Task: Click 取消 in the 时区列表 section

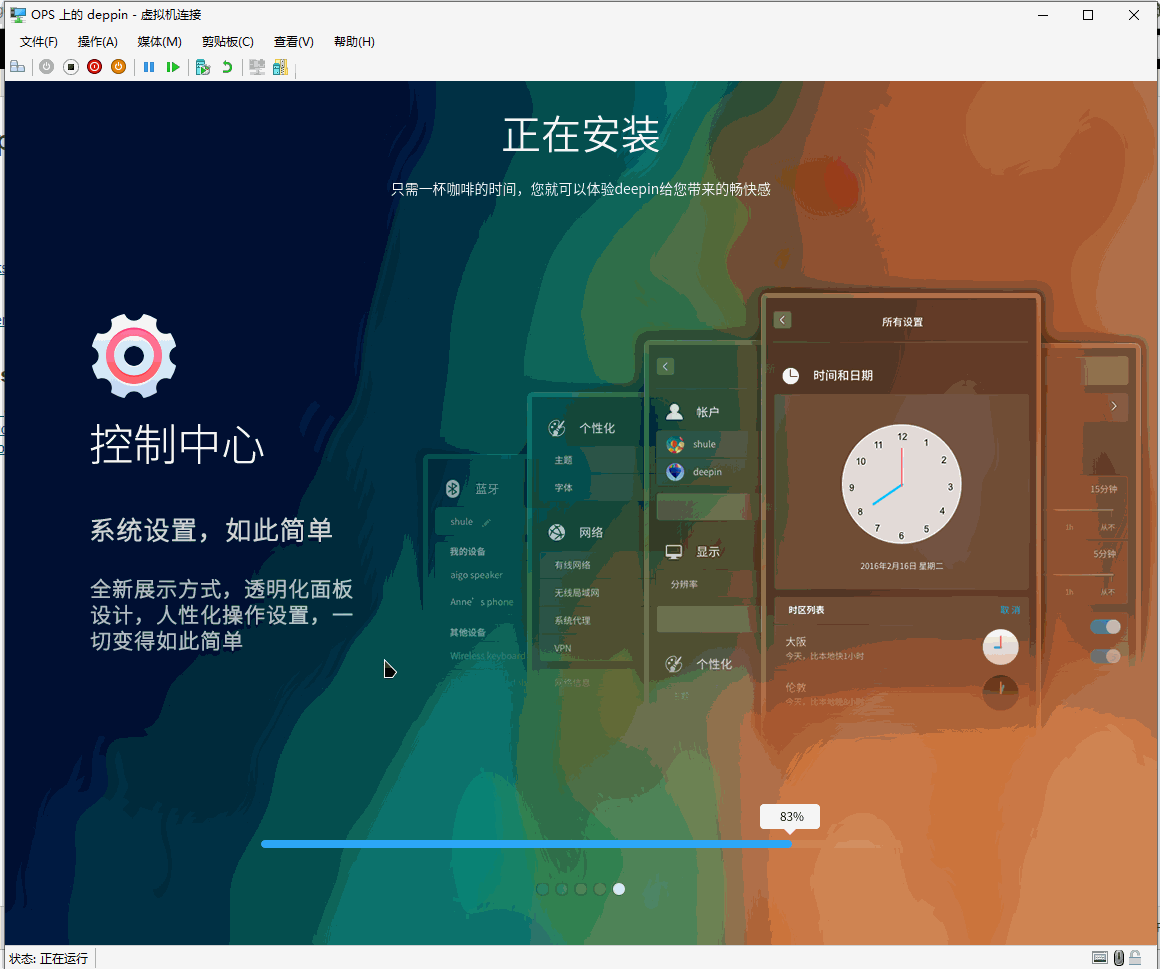Action: point(1010,610)
